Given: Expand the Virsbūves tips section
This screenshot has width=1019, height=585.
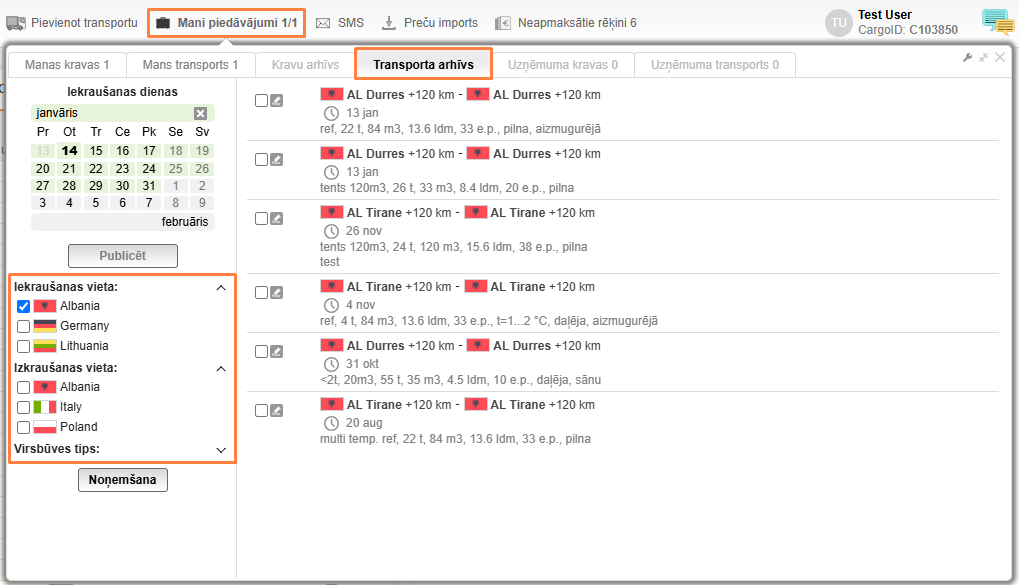Looking at the screenshot, I should (x=221, y=450).
